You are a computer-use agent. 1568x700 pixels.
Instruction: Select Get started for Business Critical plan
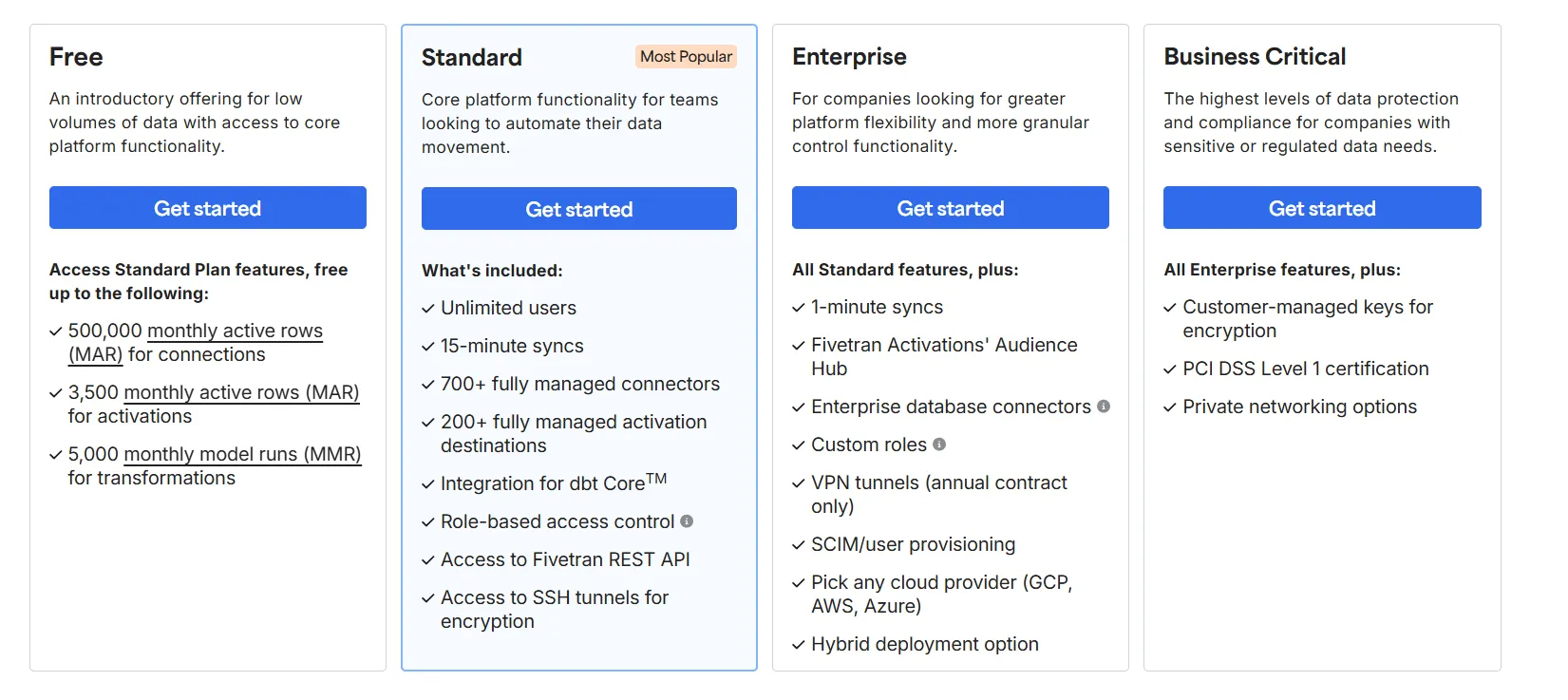(1321, 208)
